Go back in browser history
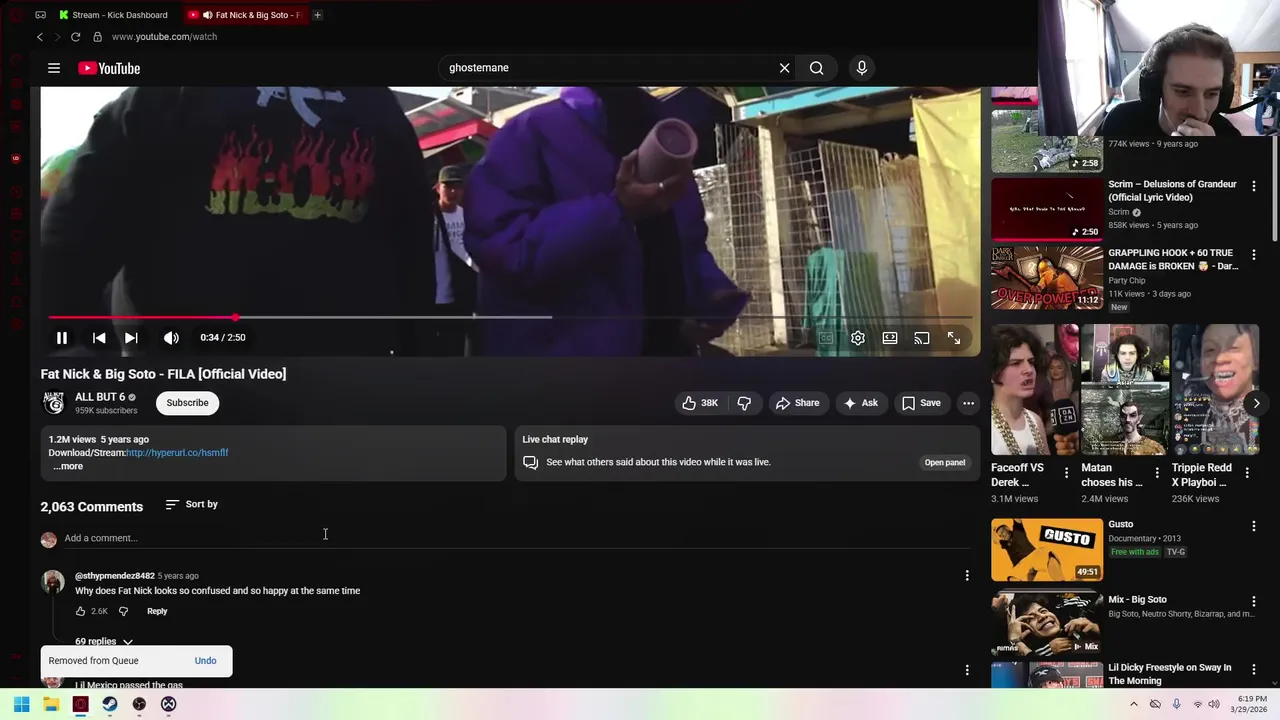 point(40,37)
